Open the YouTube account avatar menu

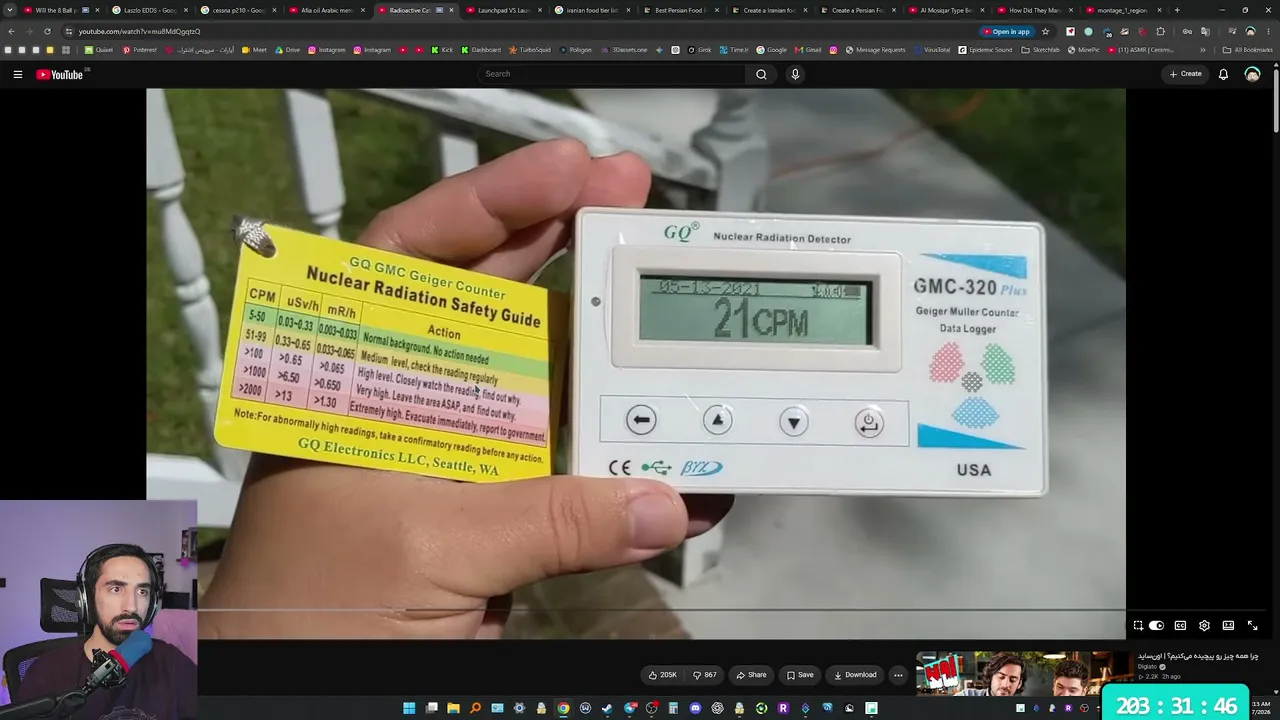[1252, 74]
